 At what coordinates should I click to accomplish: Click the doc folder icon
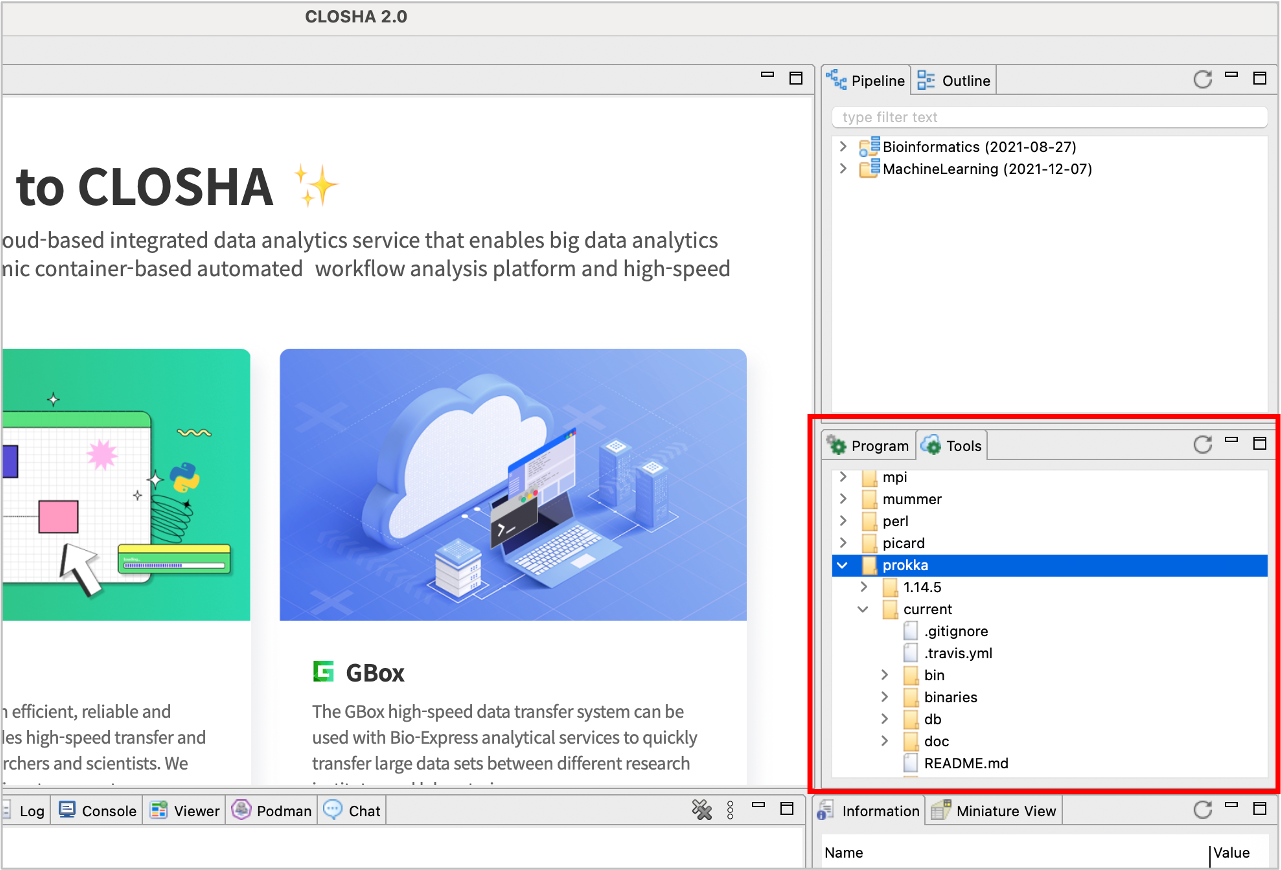pos(911,741)
